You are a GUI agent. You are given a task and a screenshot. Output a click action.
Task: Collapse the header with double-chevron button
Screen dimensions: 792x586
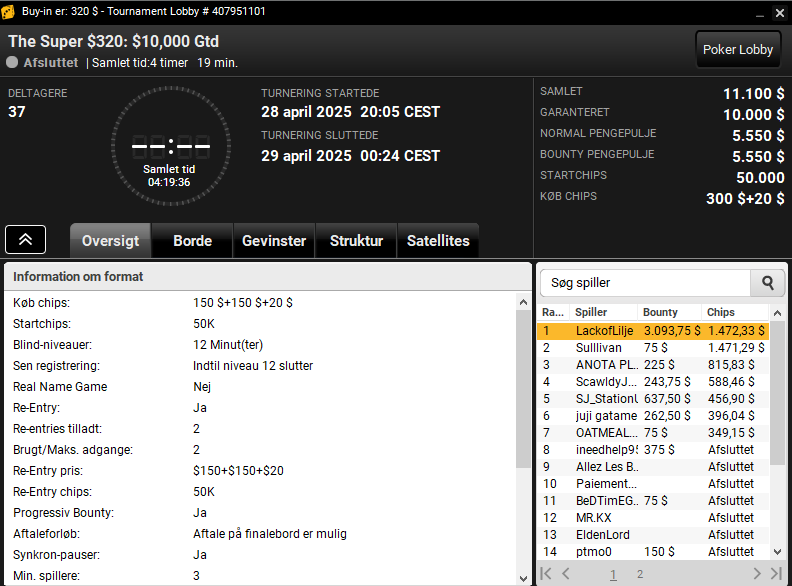pos(25,239)
